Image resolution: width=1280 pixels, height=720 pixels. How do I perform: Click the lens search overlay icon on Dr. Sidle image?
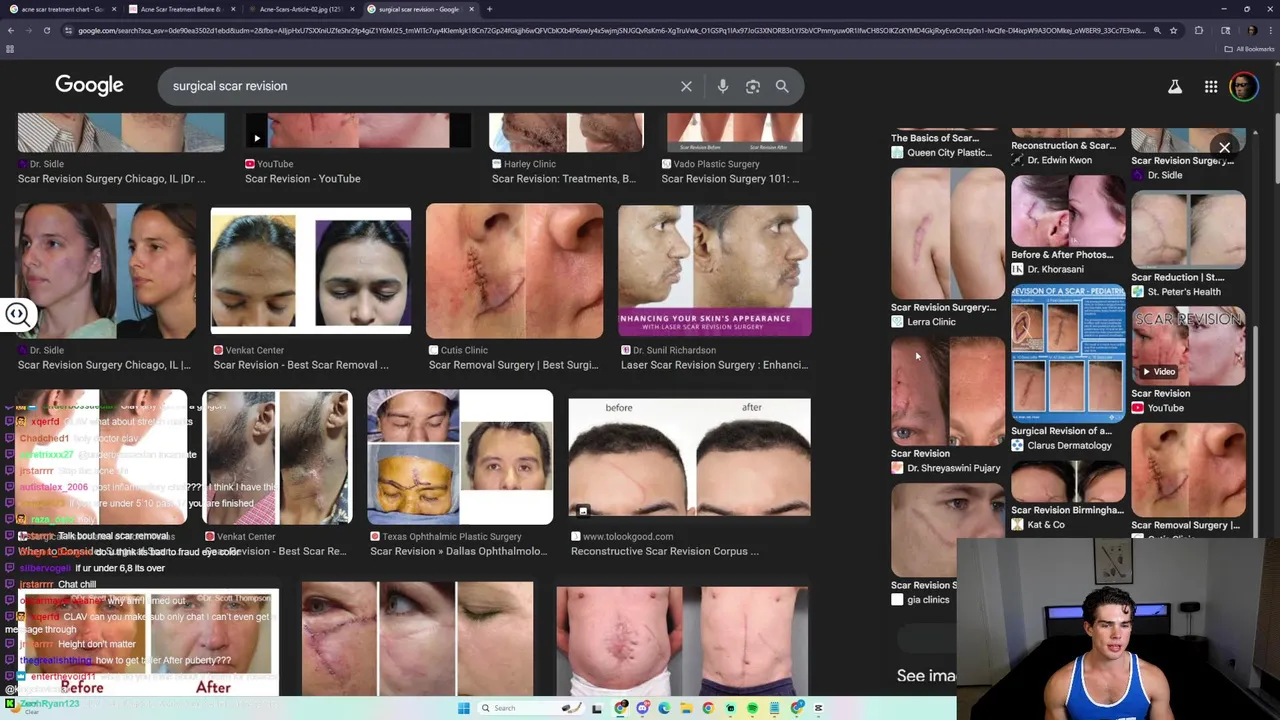(17, 314)
